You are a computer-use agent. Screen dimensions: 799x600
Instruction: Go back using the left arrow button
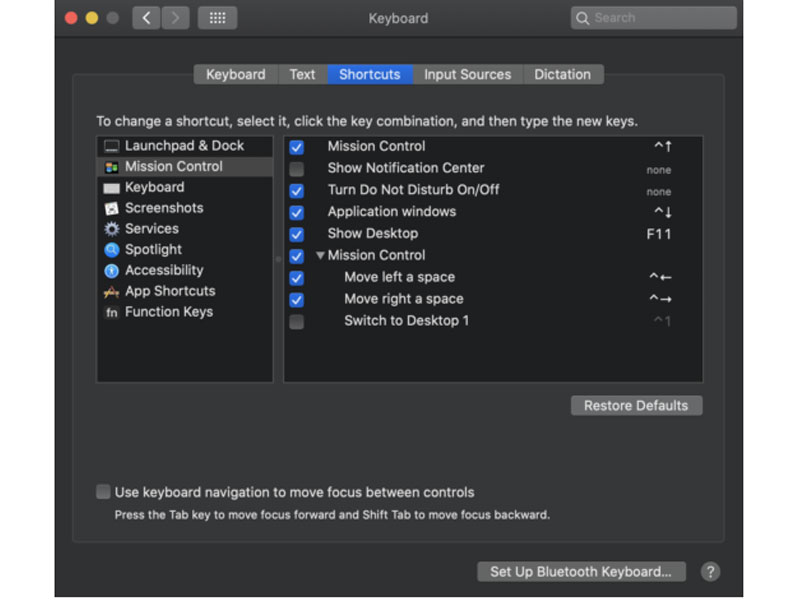146,18
